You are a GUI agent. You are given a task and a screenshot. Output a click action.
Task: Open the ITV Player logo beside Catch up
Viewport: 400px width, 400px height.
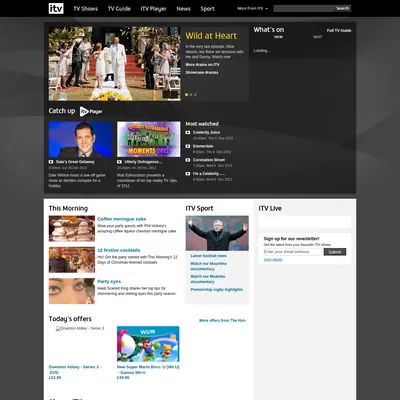coord(91,111)
